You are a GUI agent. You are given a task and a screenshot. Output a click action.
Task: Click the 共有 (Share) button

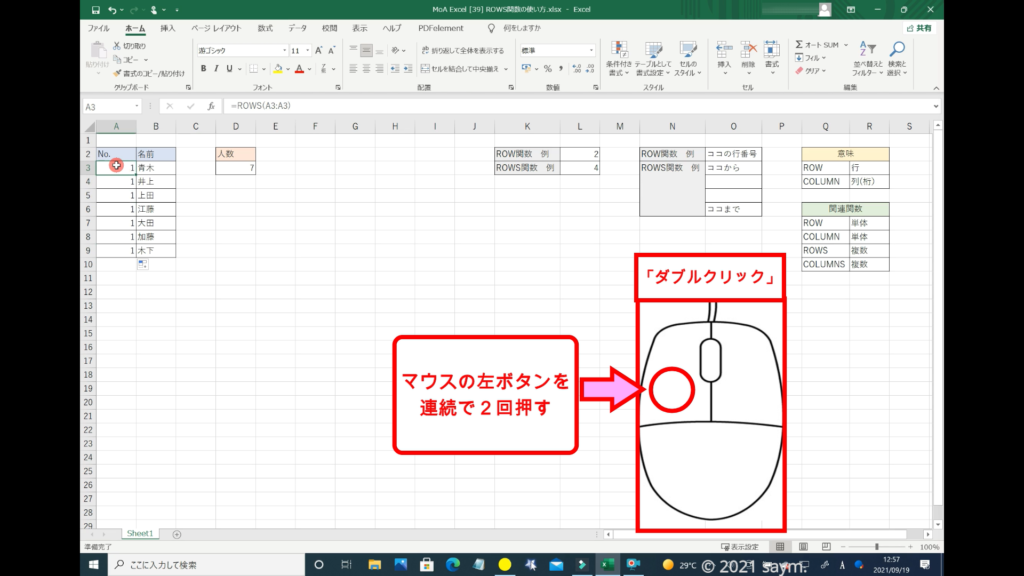(x=919, y=28)
